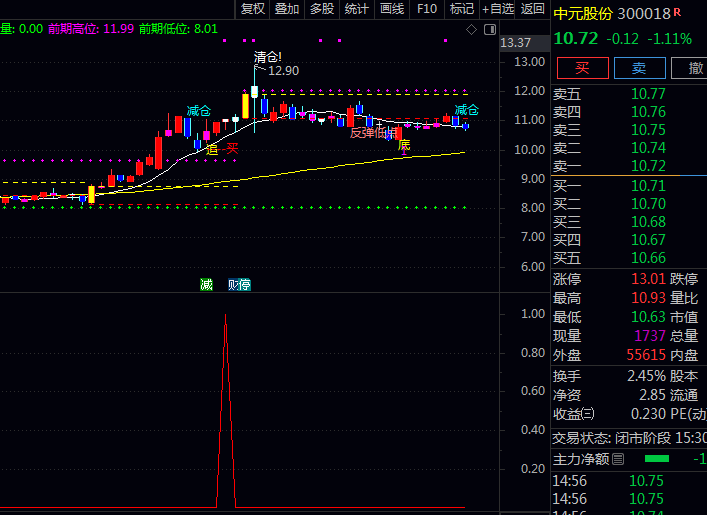This screenshot has height=515, width=707.
Task: Open F10 company info
Action: [x=427, y=9]
